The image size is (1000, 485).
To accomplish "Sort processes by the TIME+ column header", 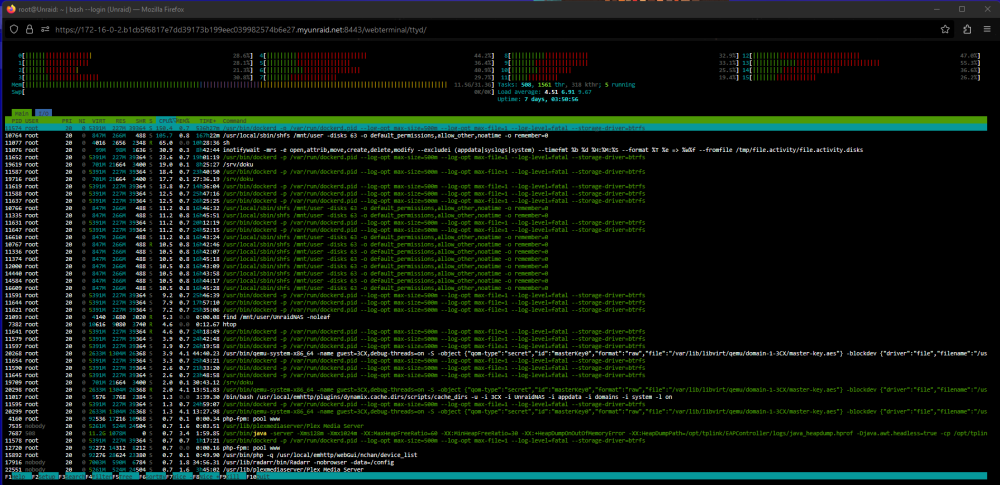I will coord(208,120).
